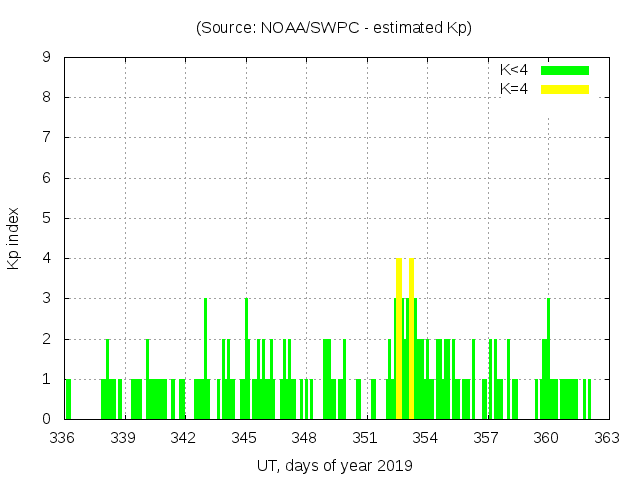Click the y-axis tick label 9
The width and height of the screenshot is (640, 480).
click(x=47, y=58)
